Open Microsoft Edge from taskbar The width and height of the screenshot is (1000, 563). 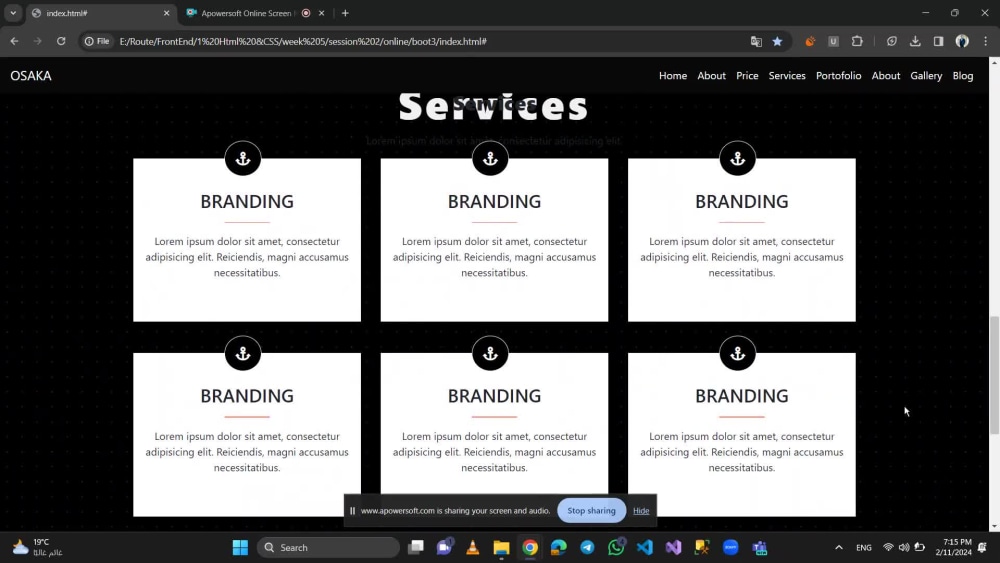click(x=559, y=547)
